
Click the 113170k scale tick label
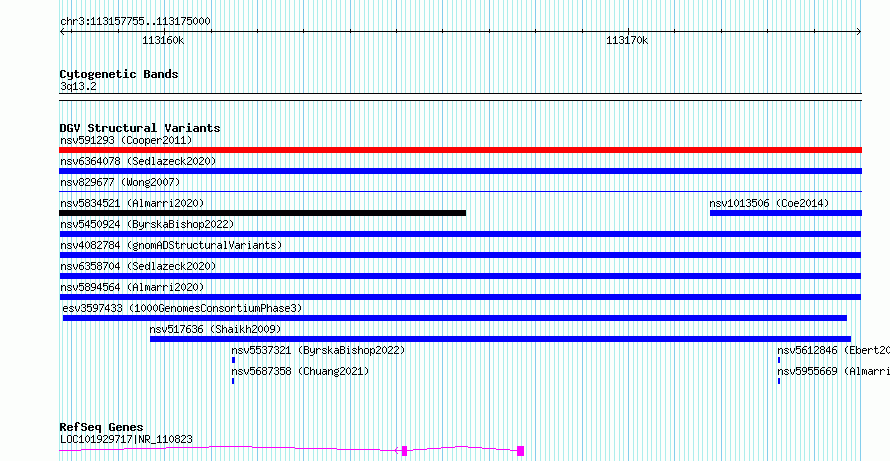coord(627,40)
